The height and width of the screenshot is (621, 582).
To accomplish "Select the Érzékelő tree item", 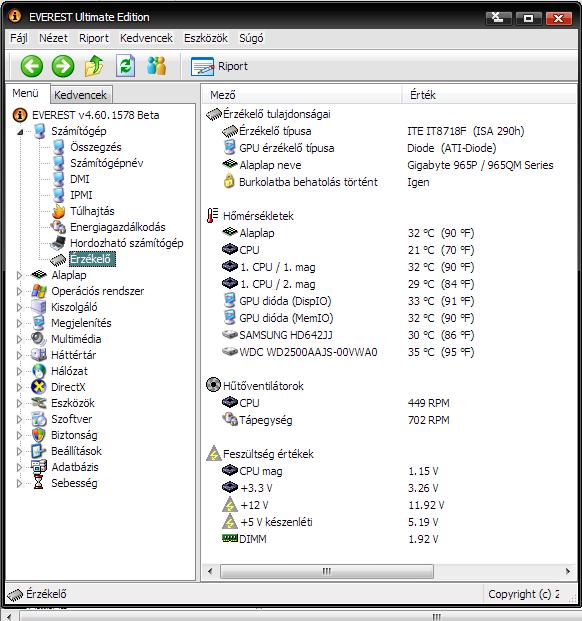I will pyautogui.click(x=92, y=259).
